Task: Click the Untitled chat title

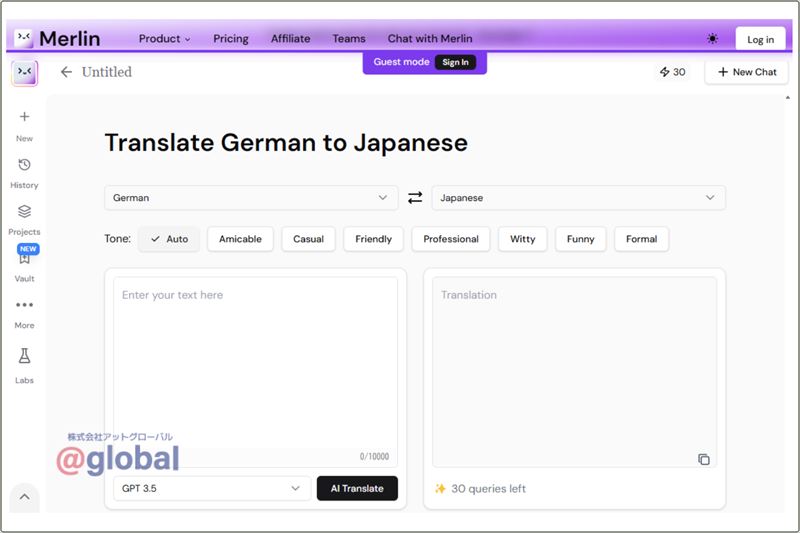Action: (x=107, y=72)
